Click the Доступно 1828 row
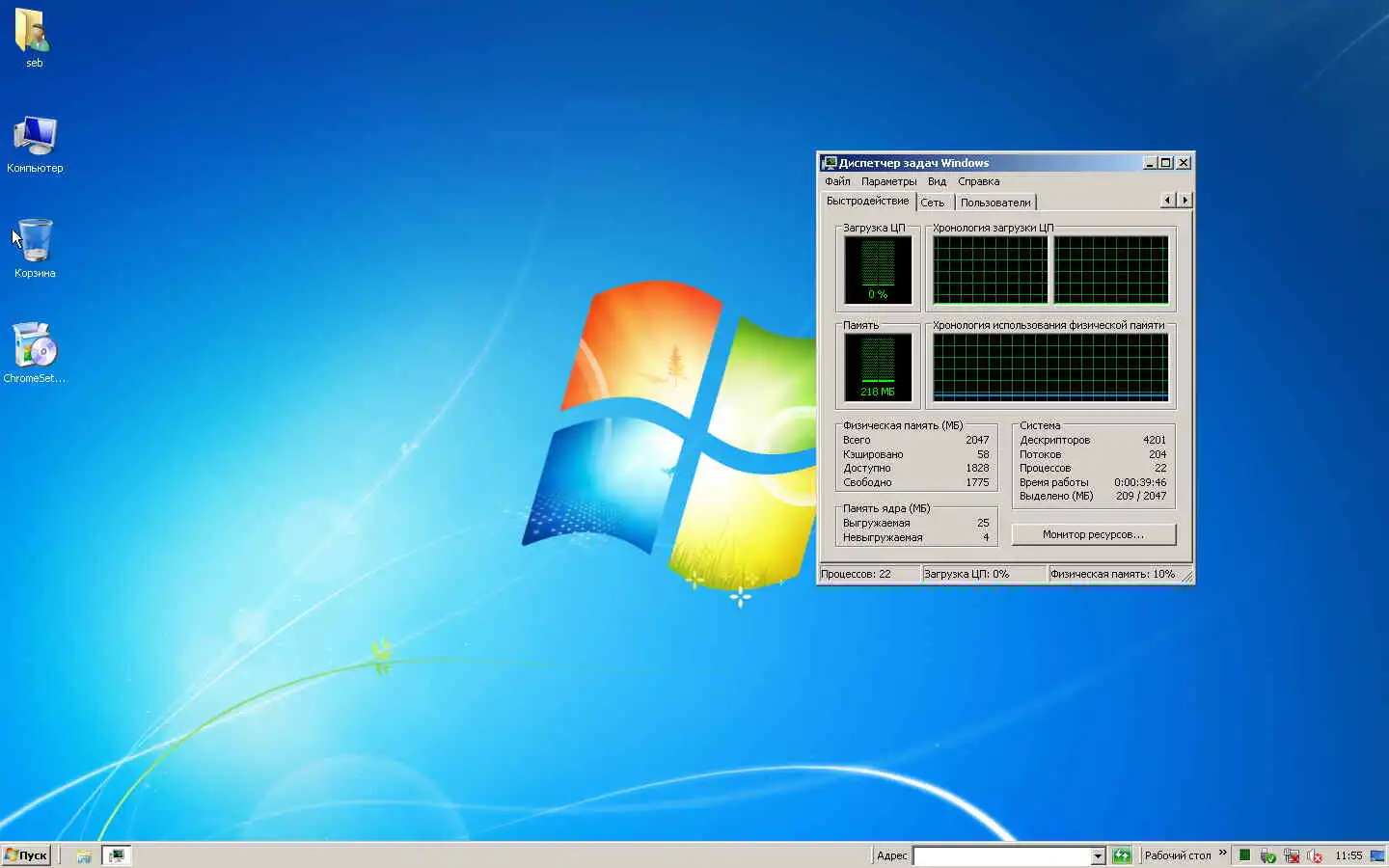Screen dimensions: 1389x868 [915, 468]
